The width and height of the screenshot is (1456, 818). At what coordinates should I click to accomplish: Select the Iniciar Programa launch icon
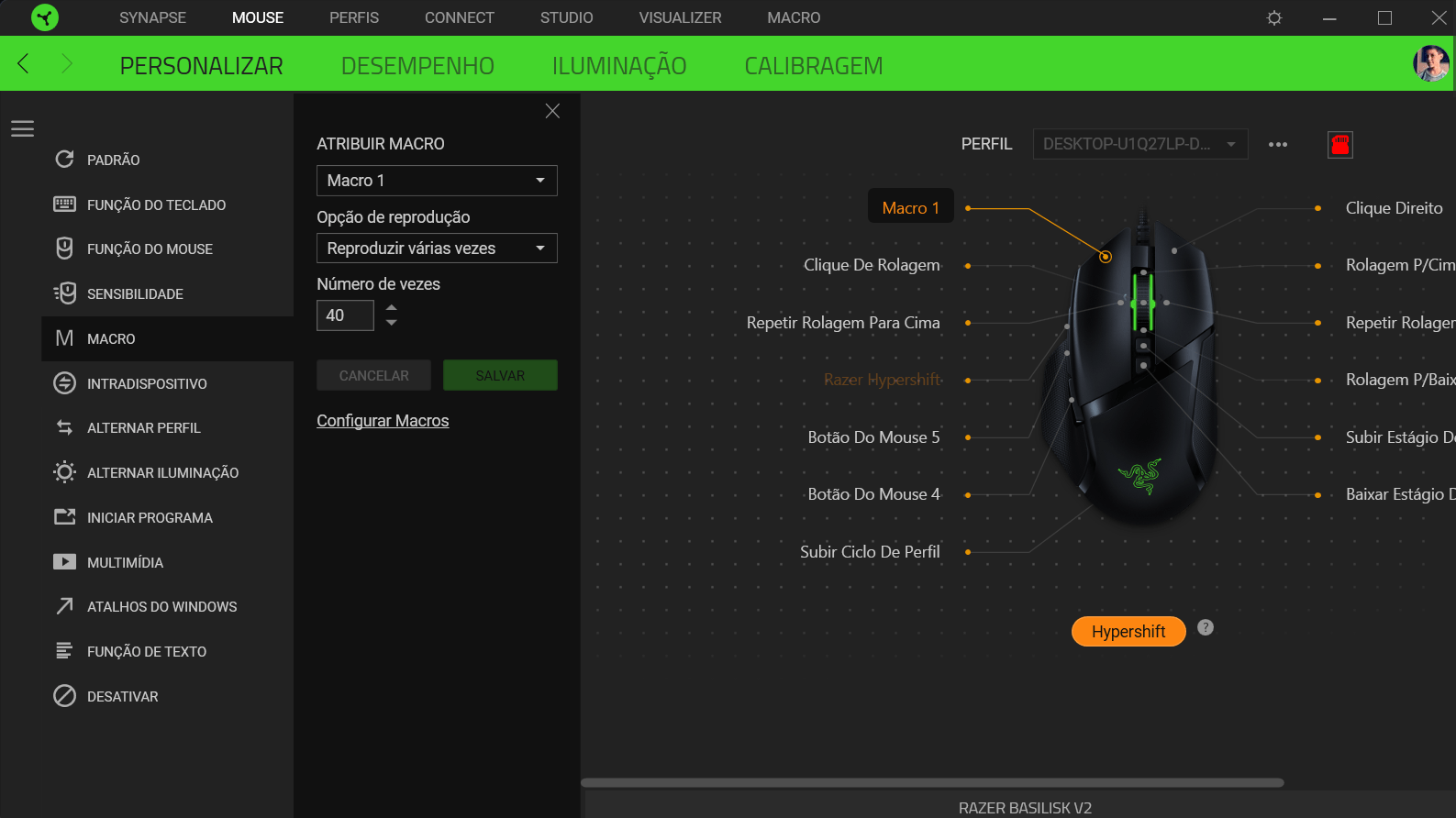(64, 517)
